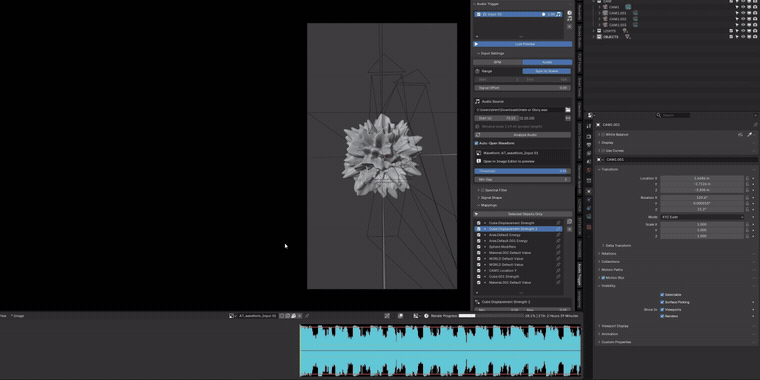Click the pin icon in the Properties header
Image resolution: width=760 pixels, height=380 pixels.
coord(755,125)
